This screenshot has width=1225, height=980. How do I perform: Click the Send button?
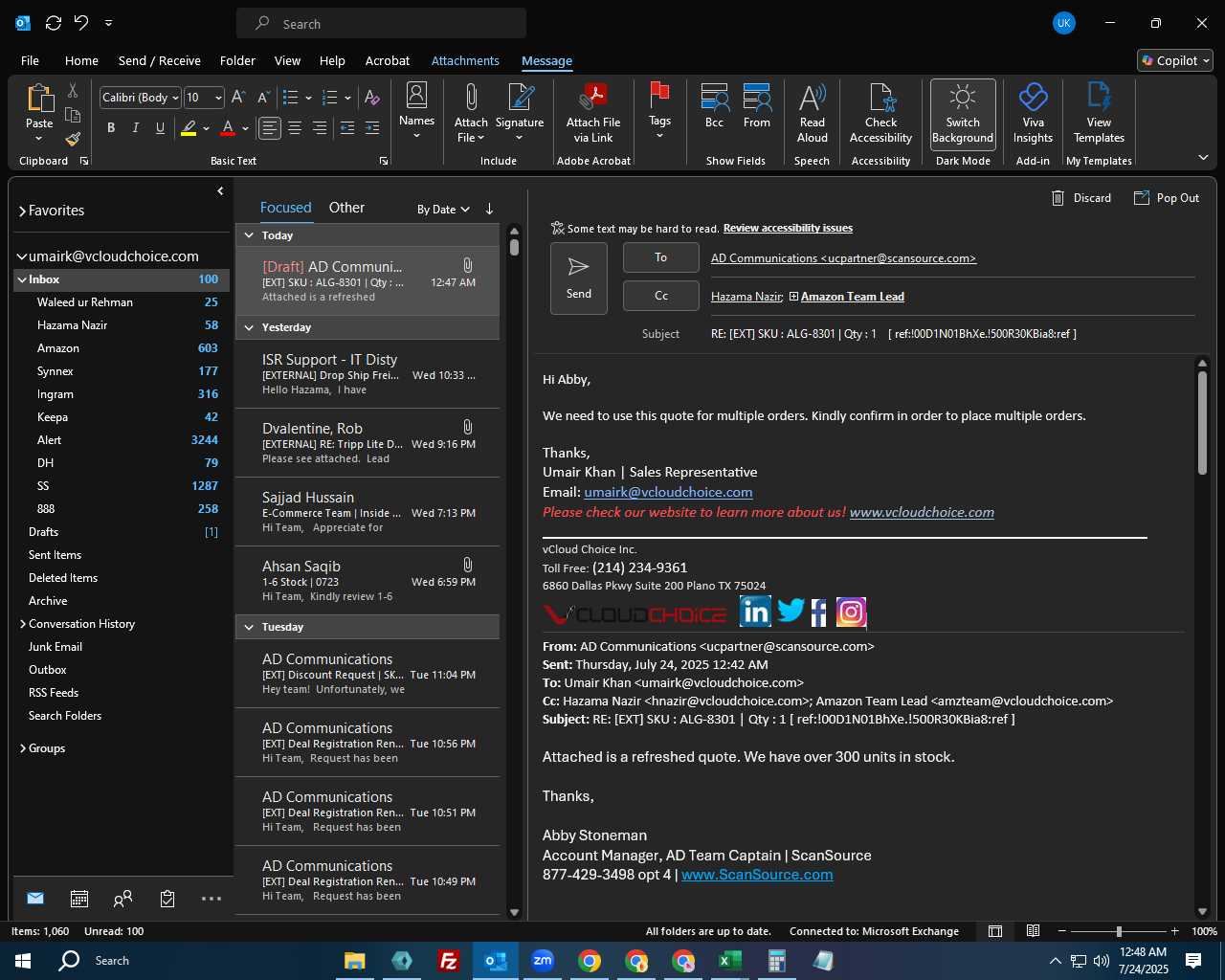pos(579,278)
